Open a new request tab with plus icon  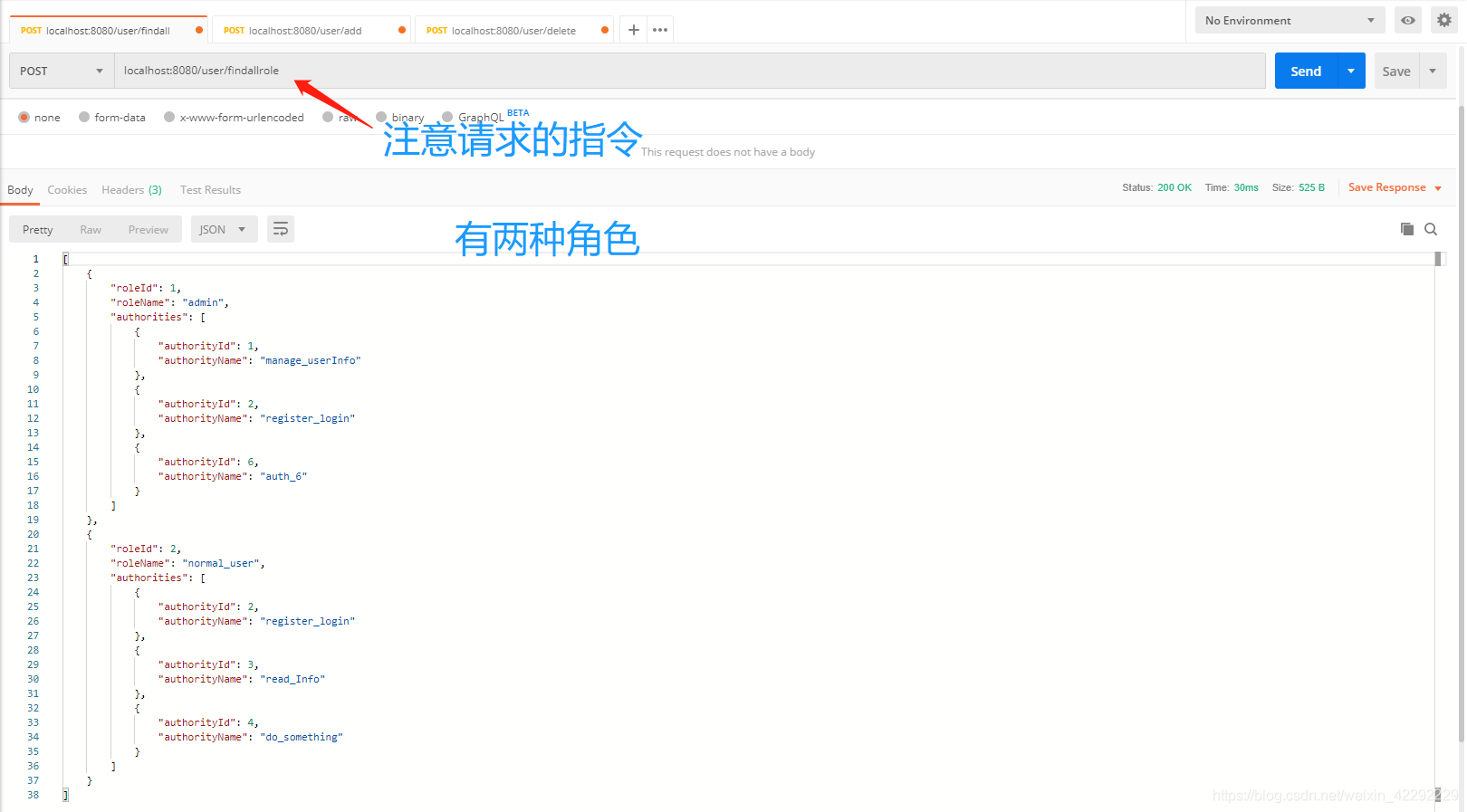click(x=634, y=30)
